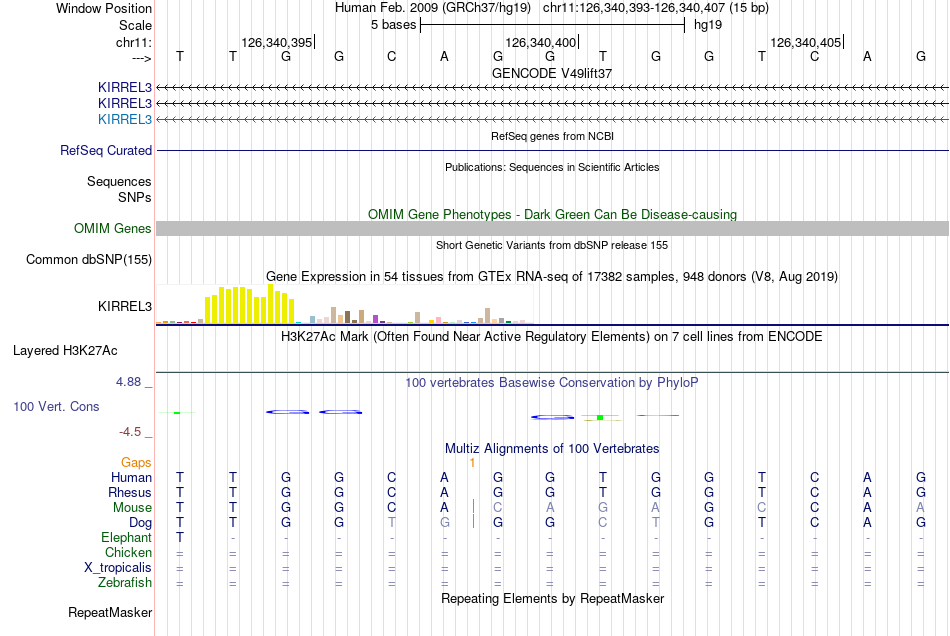Viewport: 950px width, 636px height.
Task: Select the Common dbSNP(155) label
Action: coord(89,259)
